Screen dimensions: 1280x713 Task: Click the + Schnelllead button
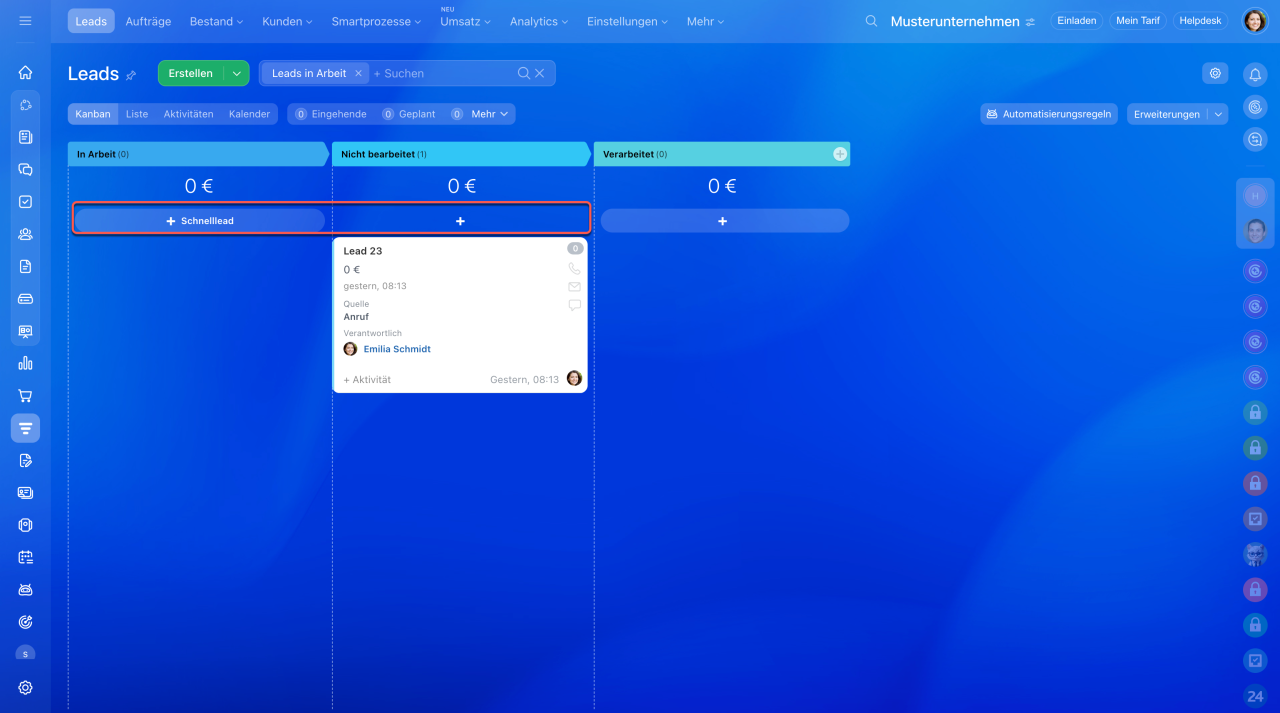click(200, 221)
